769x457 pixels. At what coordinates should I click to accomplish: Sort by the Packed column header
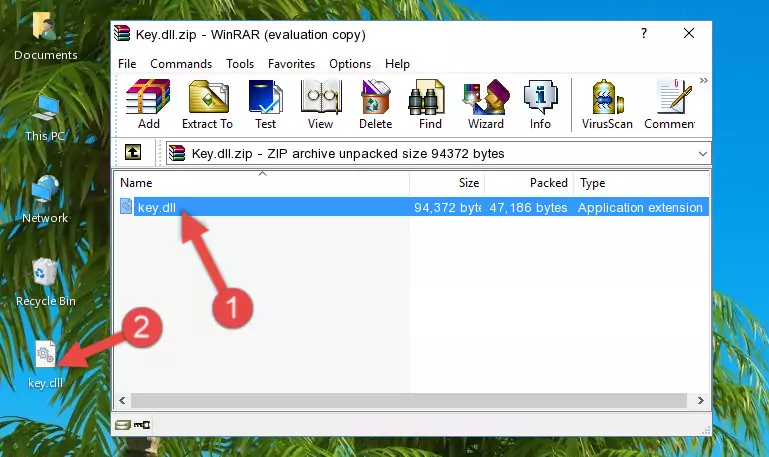[529, 183]
